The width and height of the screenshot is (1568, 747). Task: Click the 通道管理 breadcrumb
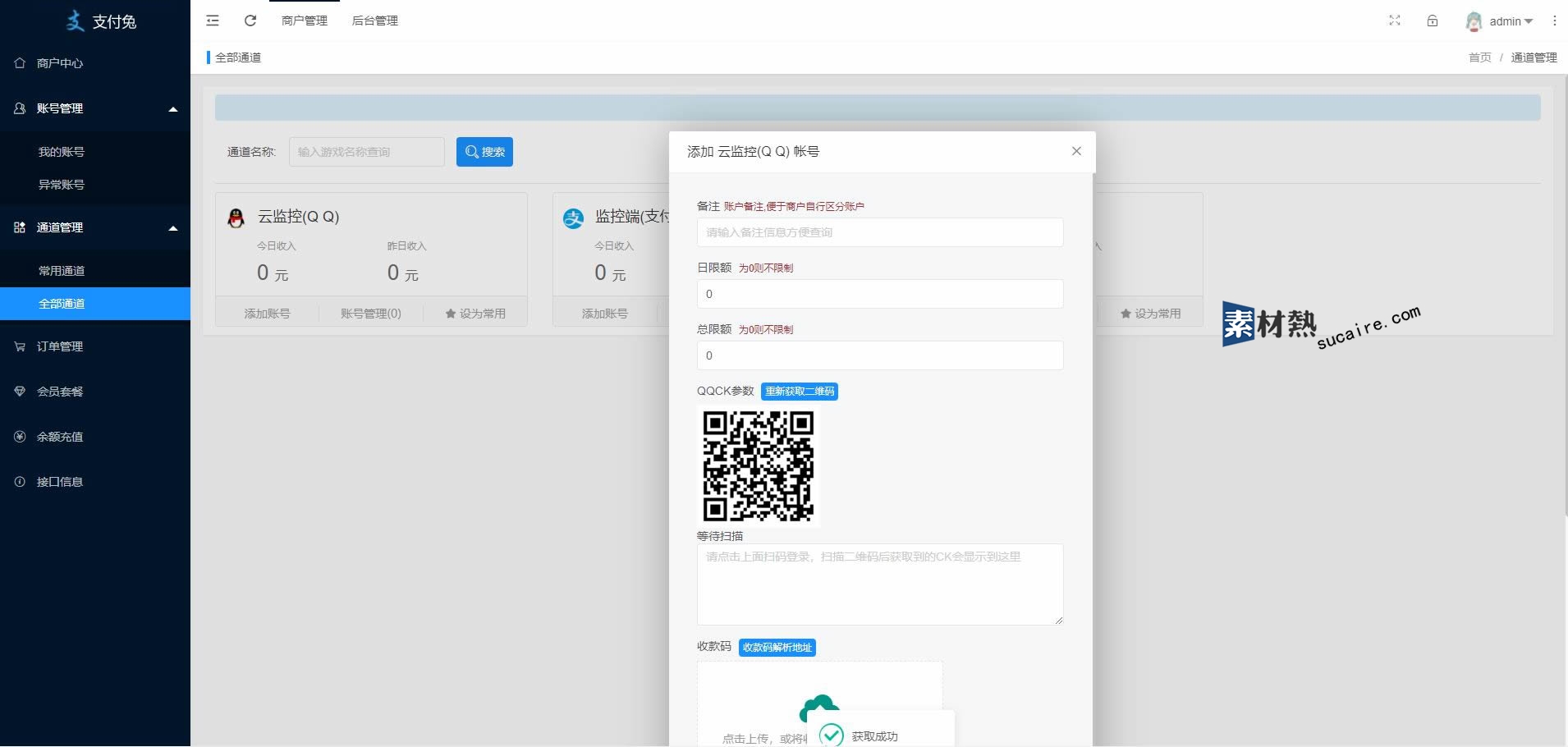tap(1534, 57)
